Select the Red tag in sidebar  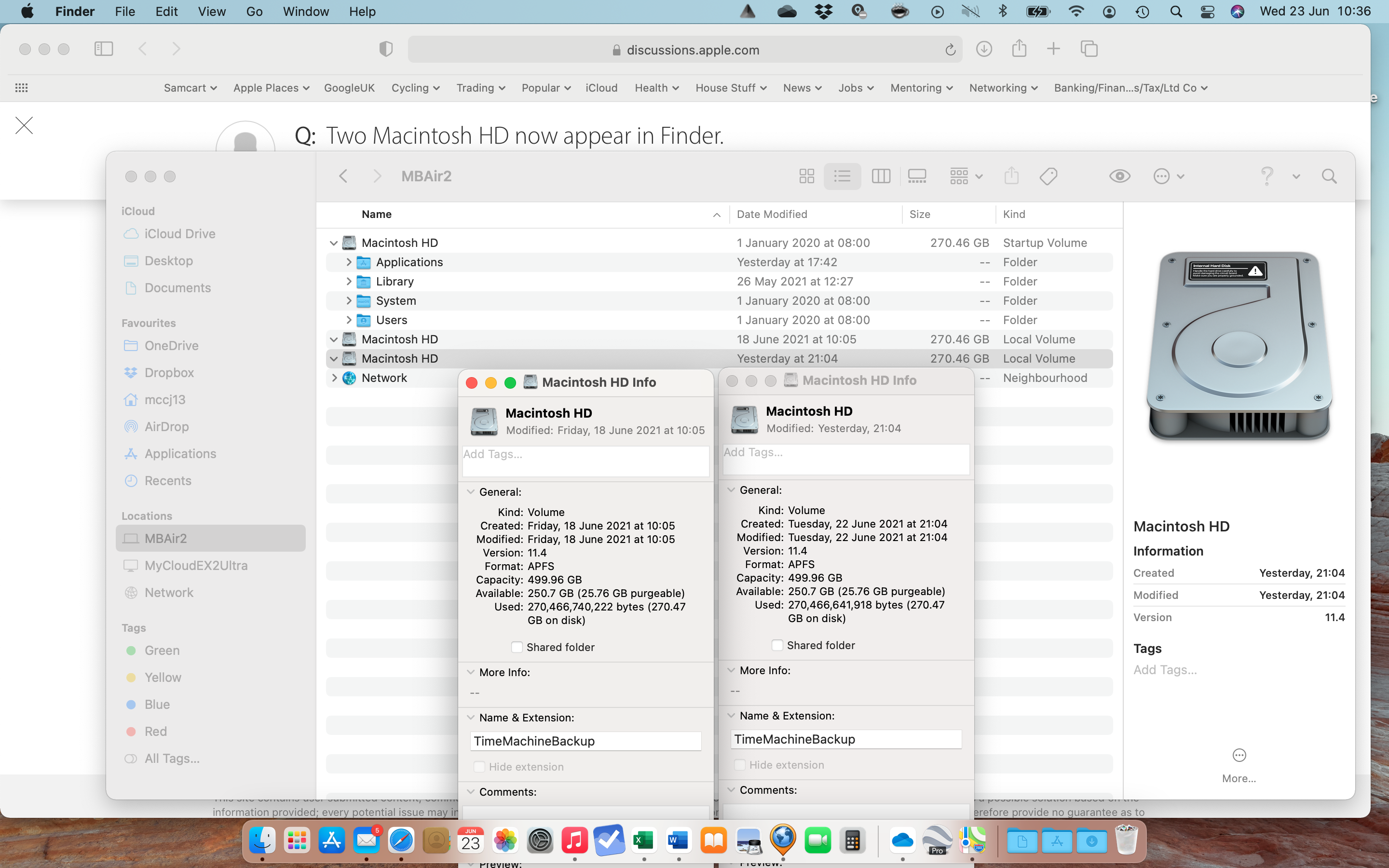(x=155, y=732)
